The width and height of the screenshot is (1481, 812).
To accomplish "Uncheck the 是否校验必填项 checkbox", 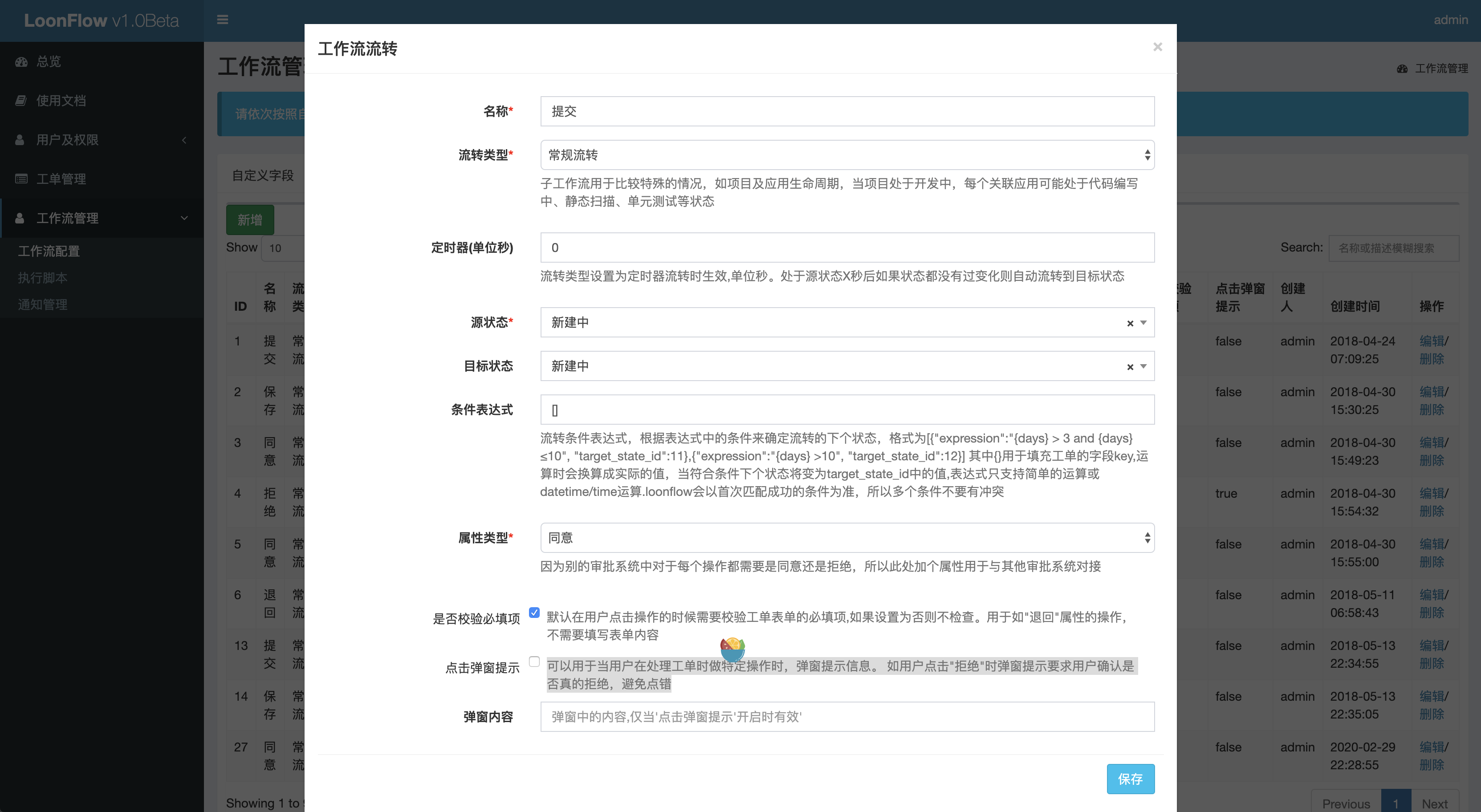I will pos(534,613).
